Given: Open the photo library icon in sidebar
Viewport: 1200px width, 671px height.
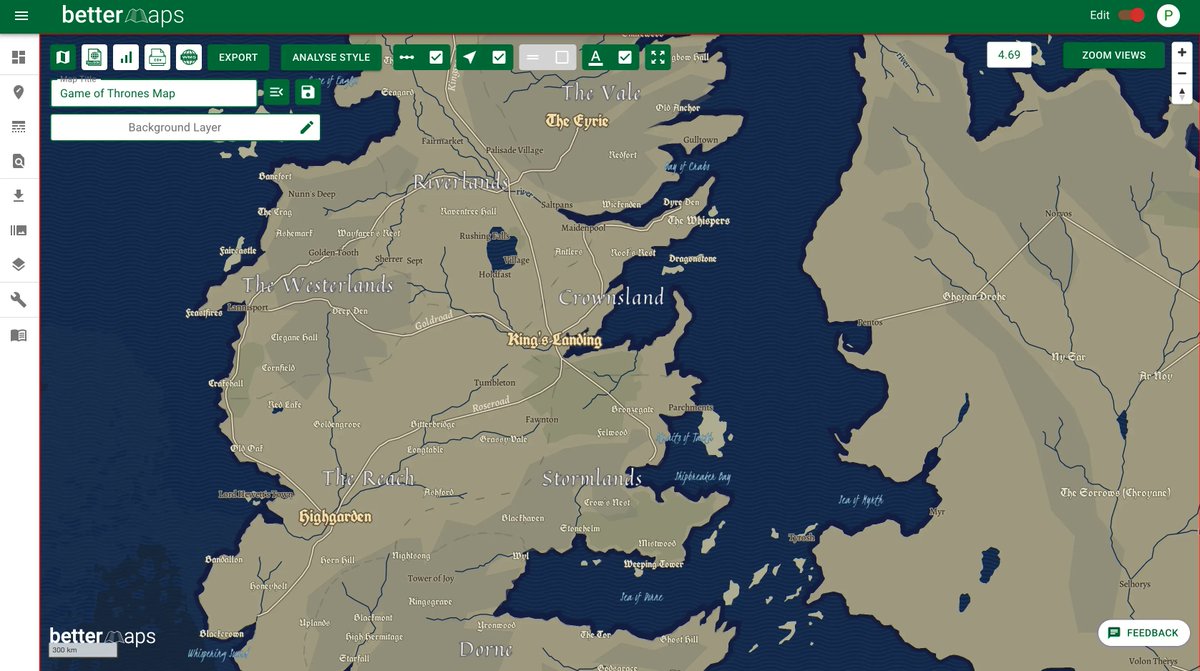Looking at the screenshot, I should click(18, 230).
